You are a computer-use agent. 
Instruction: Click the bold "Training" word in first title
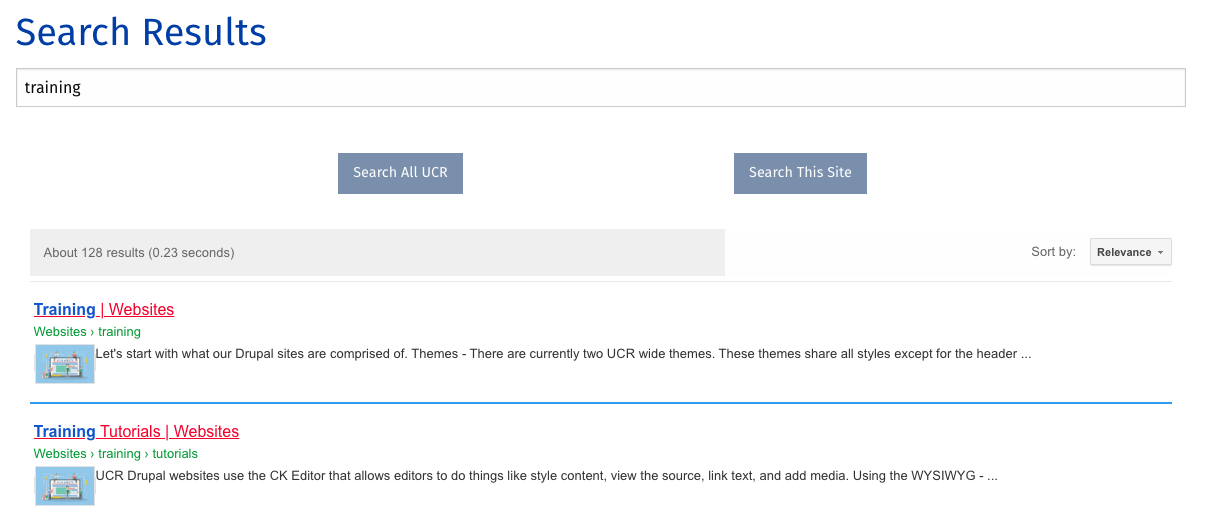click(65, 309)
